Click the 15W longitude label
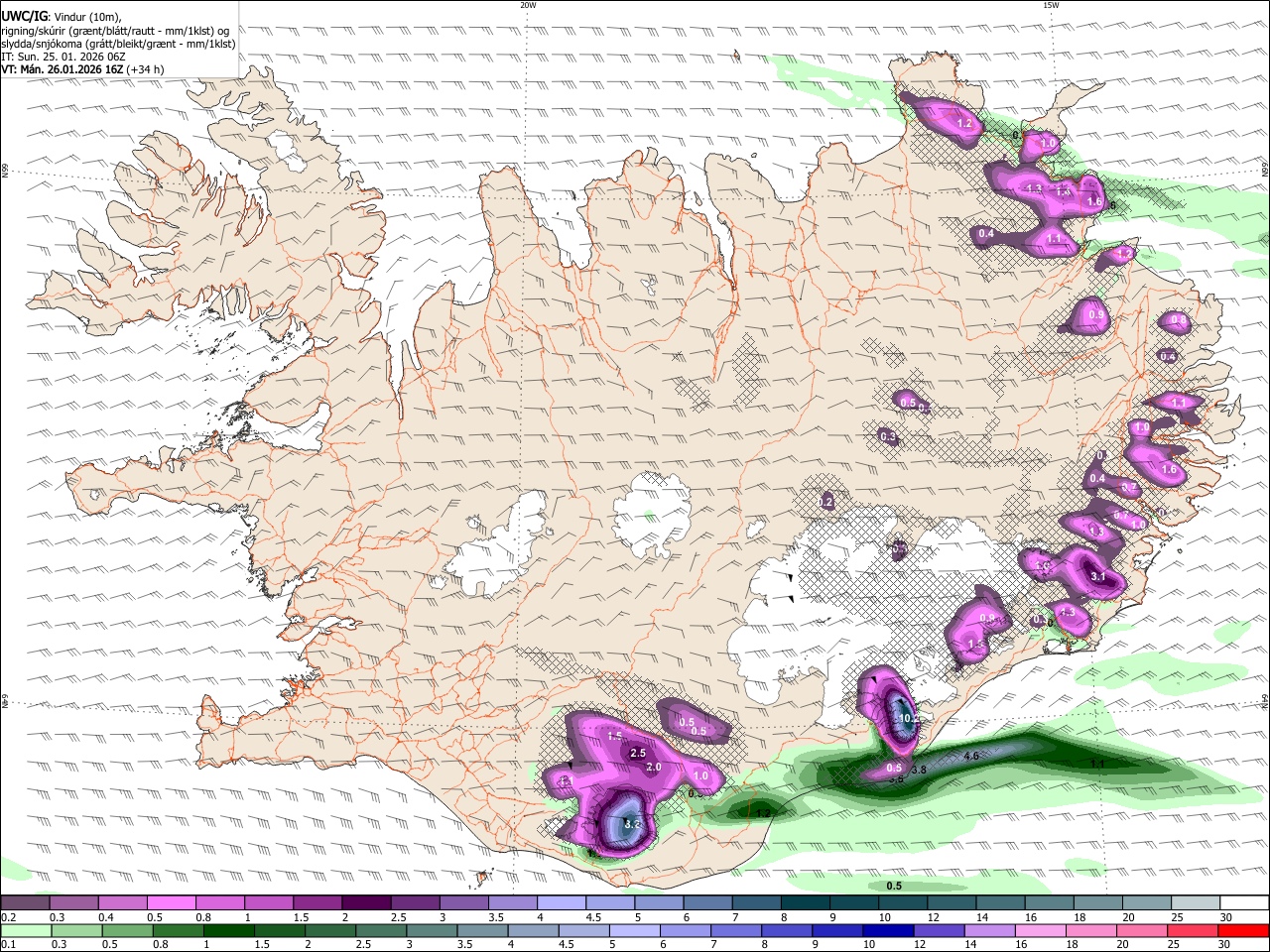This screenshot has width=1270, height=952. (x=1051, y=5)
